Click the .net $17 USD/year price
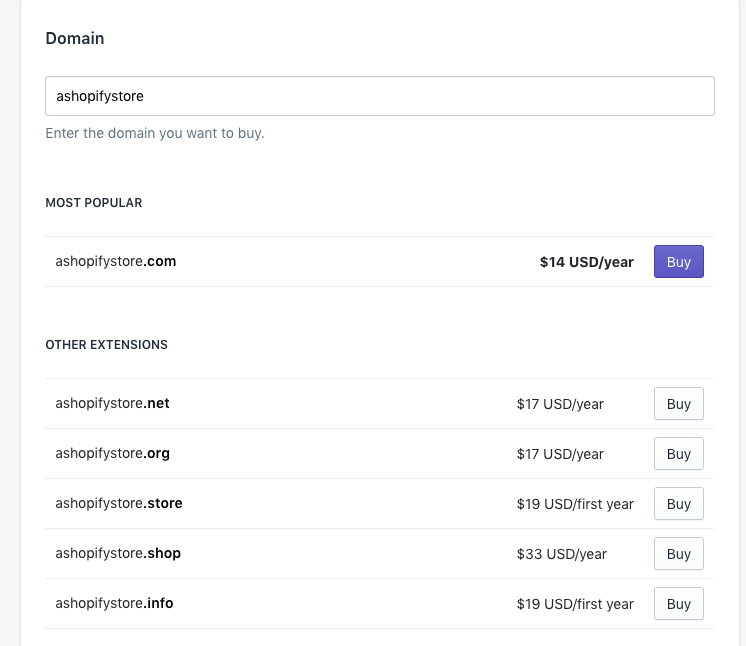 tap(560, 404)
